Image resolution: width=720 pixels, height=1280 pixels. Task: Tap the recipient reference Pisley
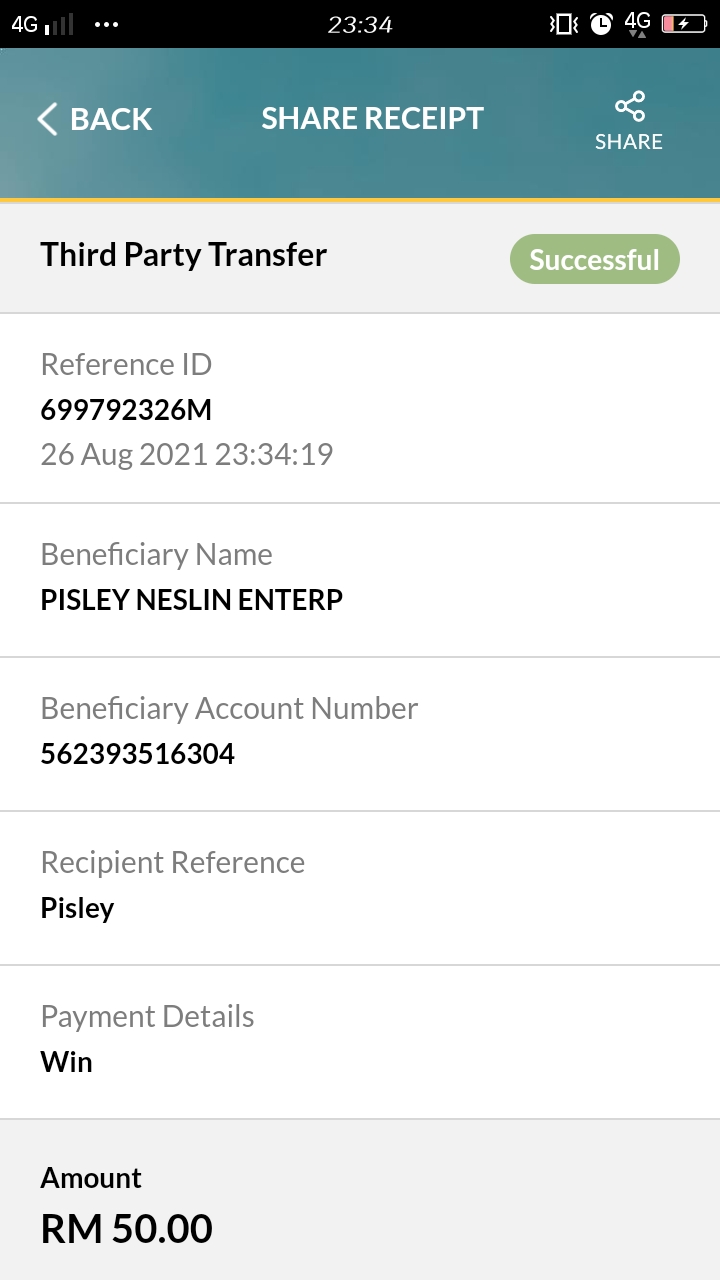(78, 908)
